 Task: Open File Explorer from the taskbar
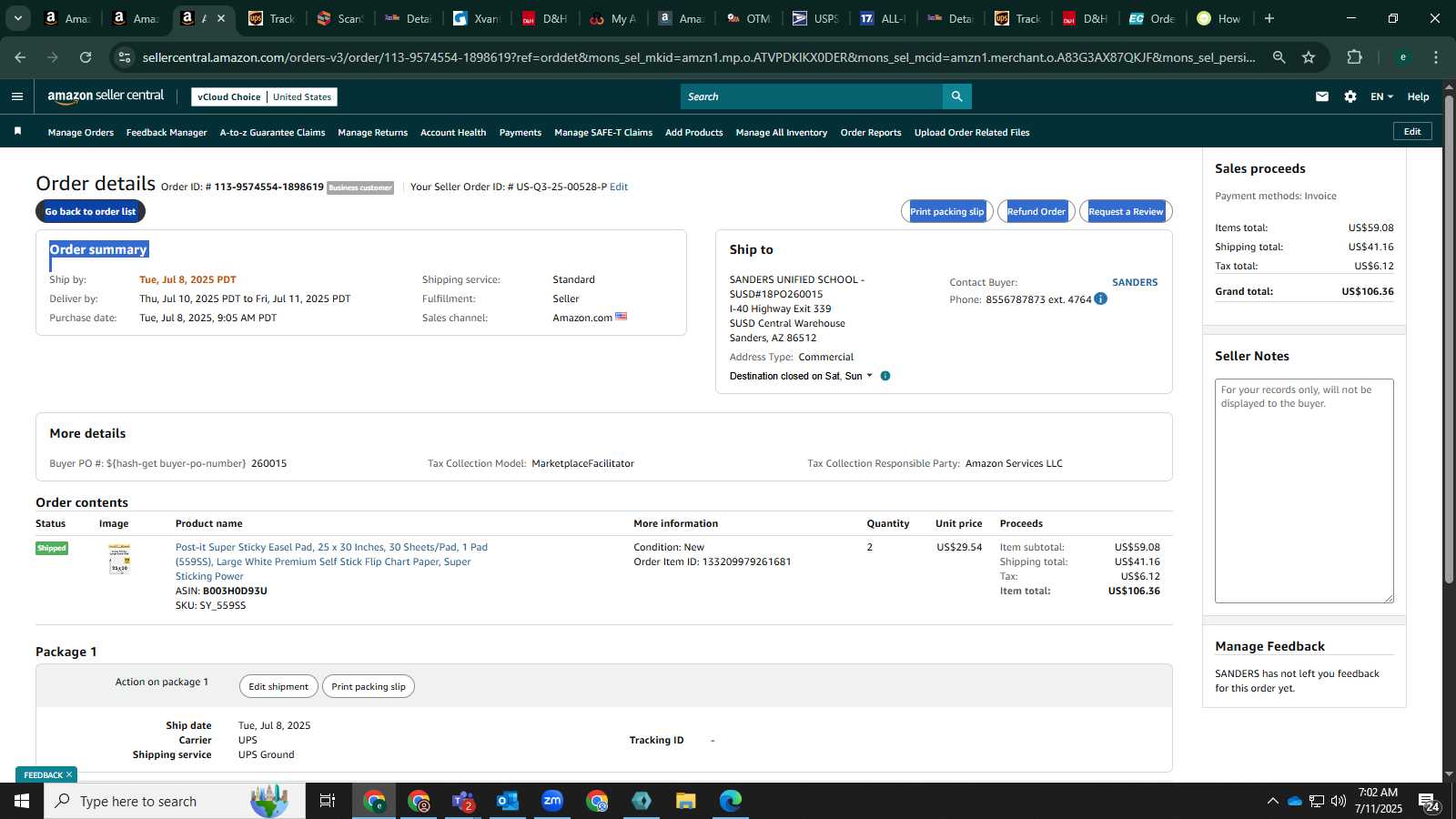pyautogui.click(x=686, y=801)
